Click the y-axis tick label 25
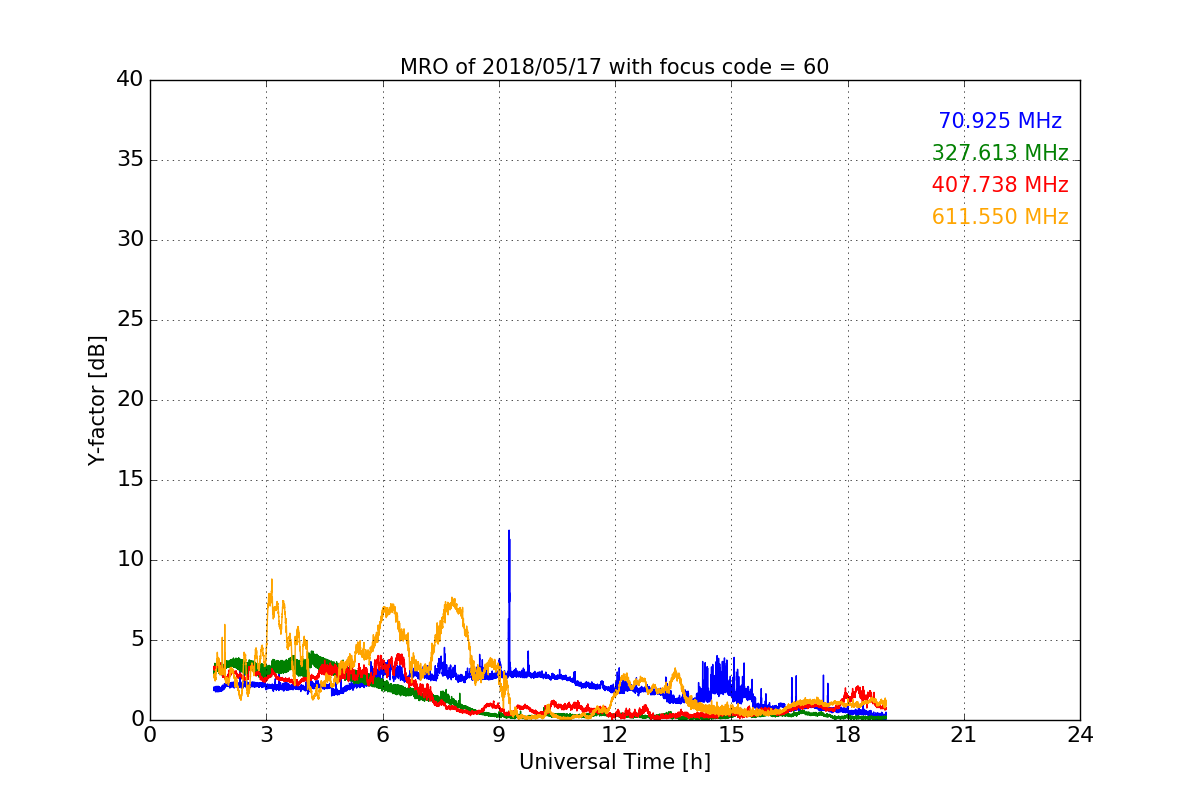The width and height of the screenshot is (1200, 800). pyautogui.click(x=130, y=320)
